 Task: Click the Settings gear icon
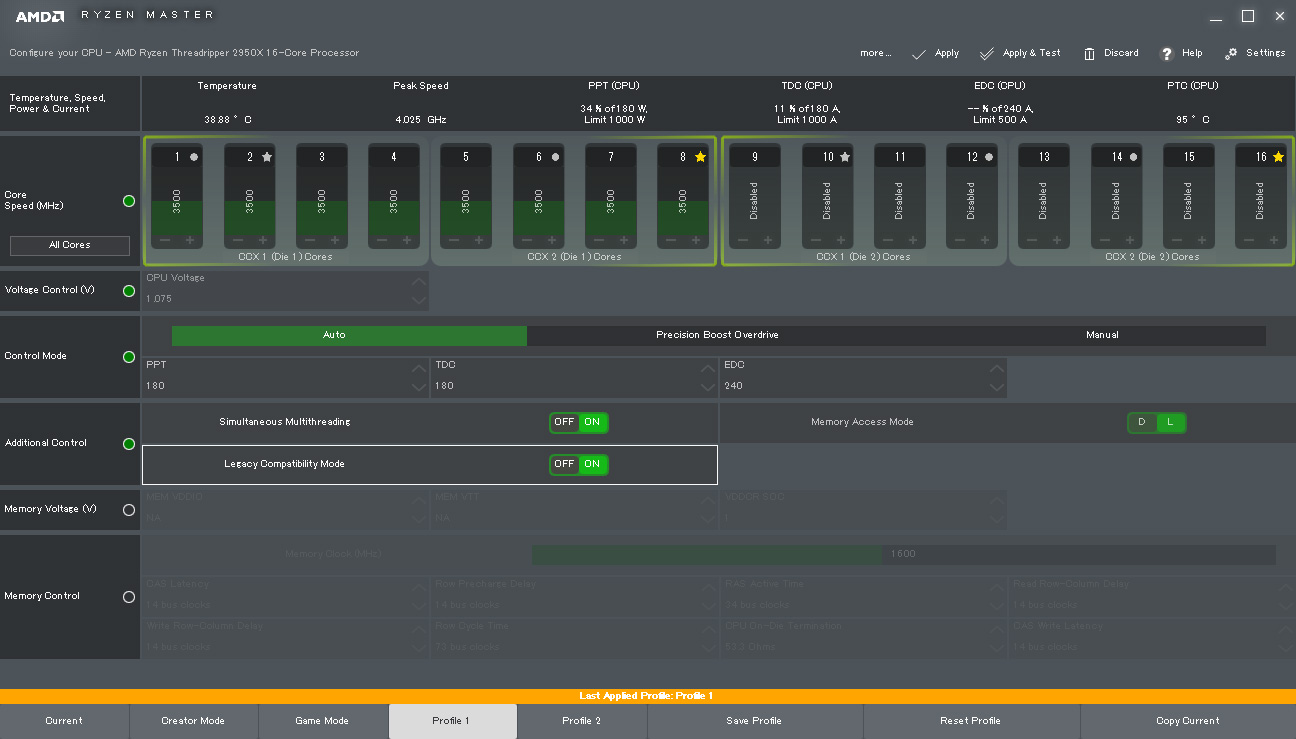click(1231, 53)
